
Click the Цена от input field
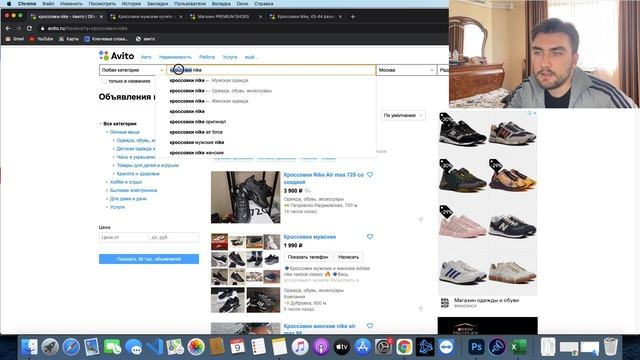(124, 237)
